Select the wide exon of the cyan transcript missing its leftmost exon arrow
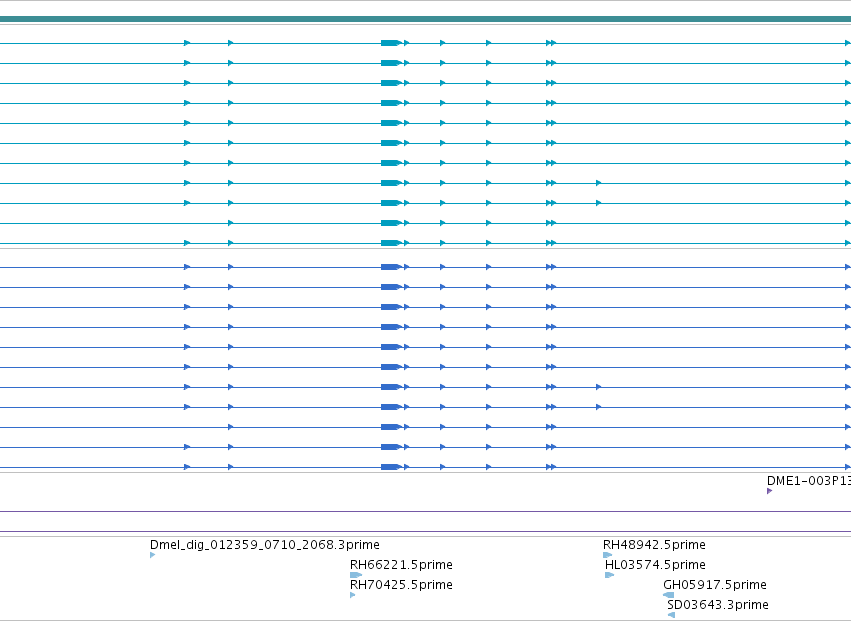 point(391,223)
